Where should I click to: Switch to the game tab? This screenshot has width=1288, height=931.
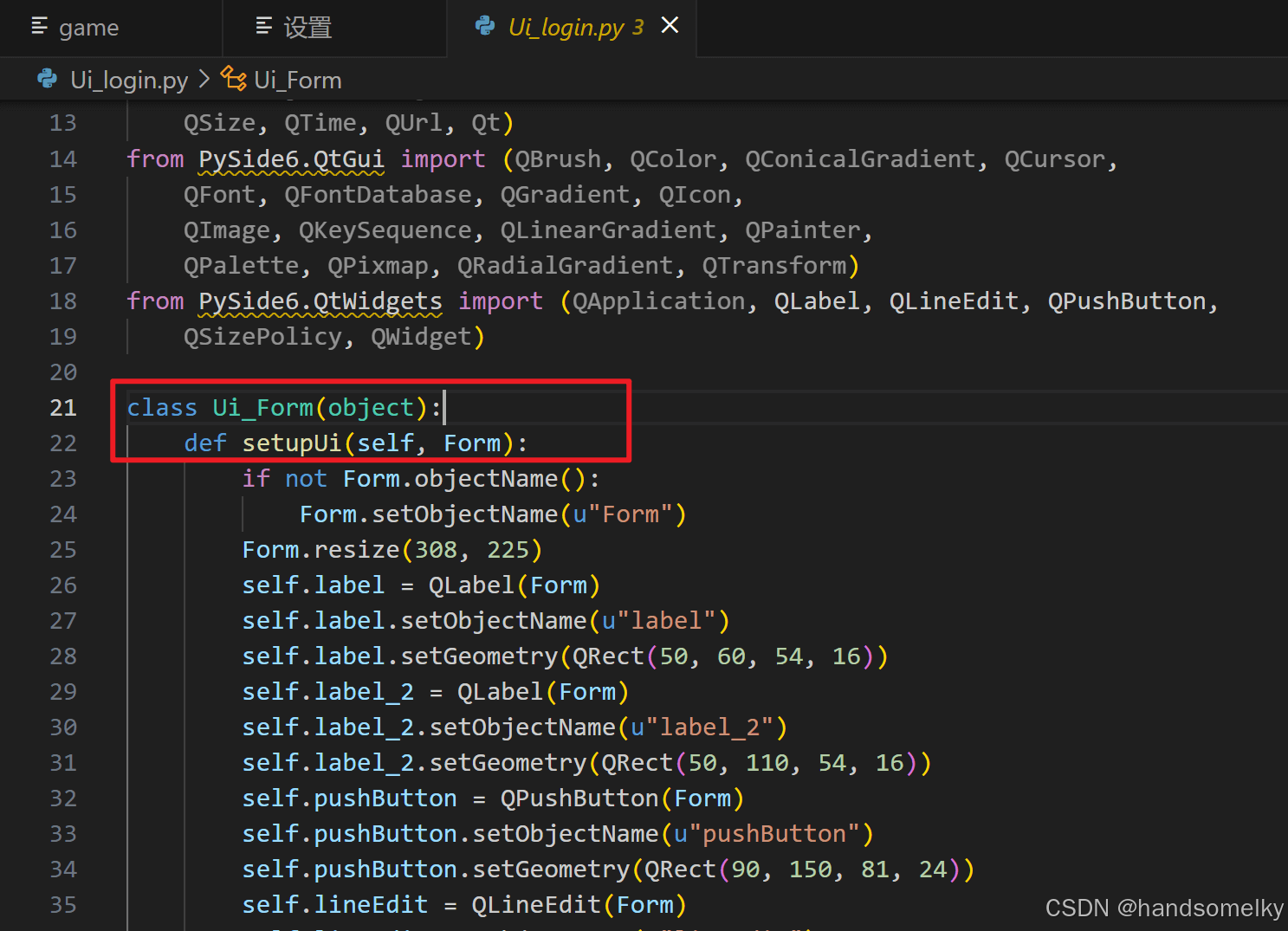point(111,28)
